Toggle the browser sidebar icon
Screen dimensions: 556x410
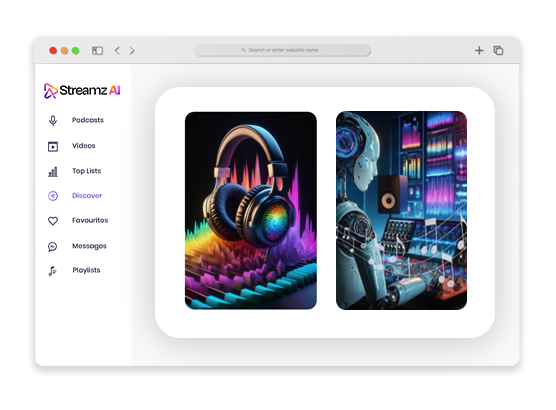tap(98, 50)
